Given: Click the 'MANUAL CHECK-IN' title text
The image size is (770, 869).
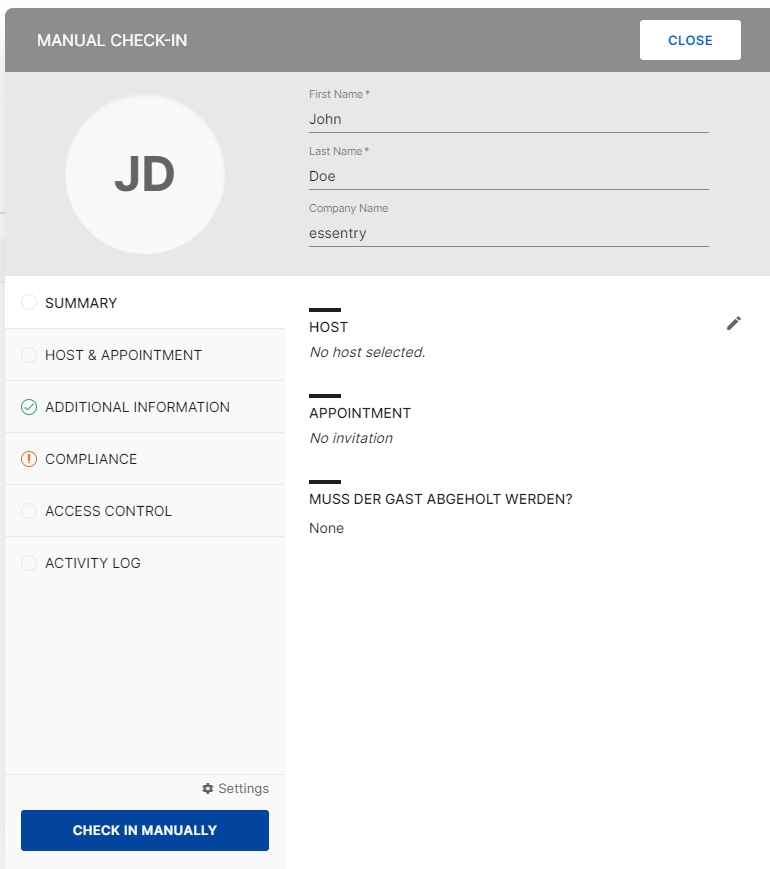Looking at the screenshot, I should 112,40.
